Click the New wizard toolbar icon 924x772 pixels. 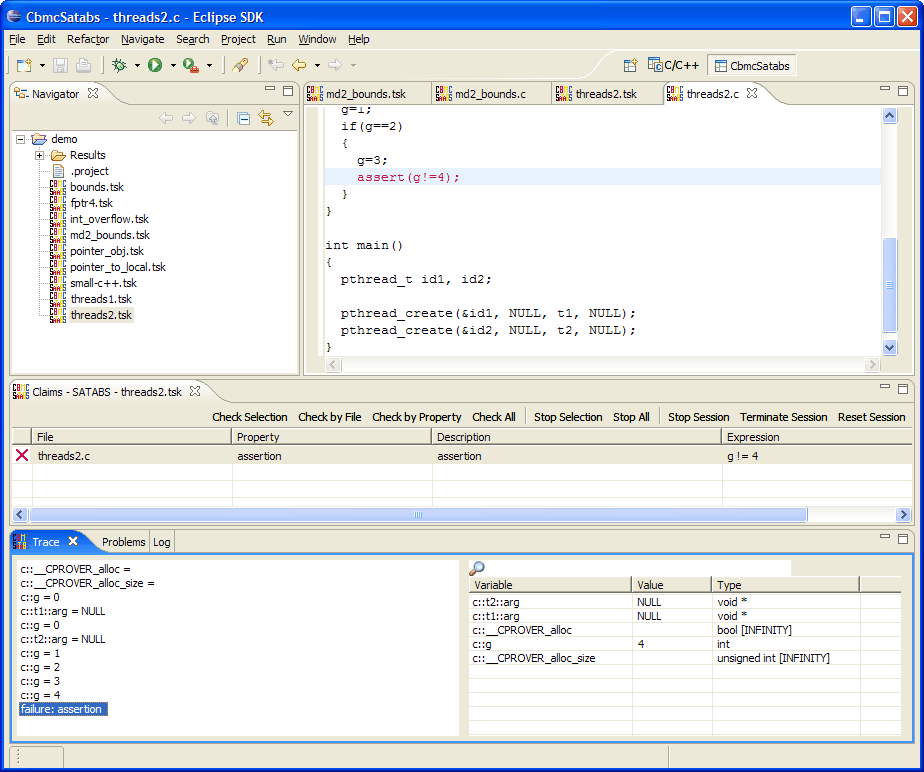click(x=24, y=65)
